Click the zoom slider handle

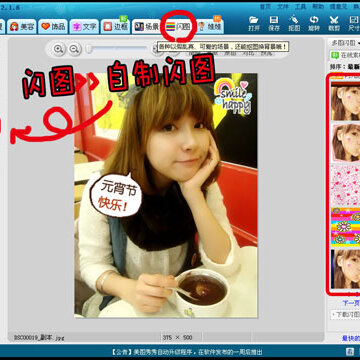[89, 49]
